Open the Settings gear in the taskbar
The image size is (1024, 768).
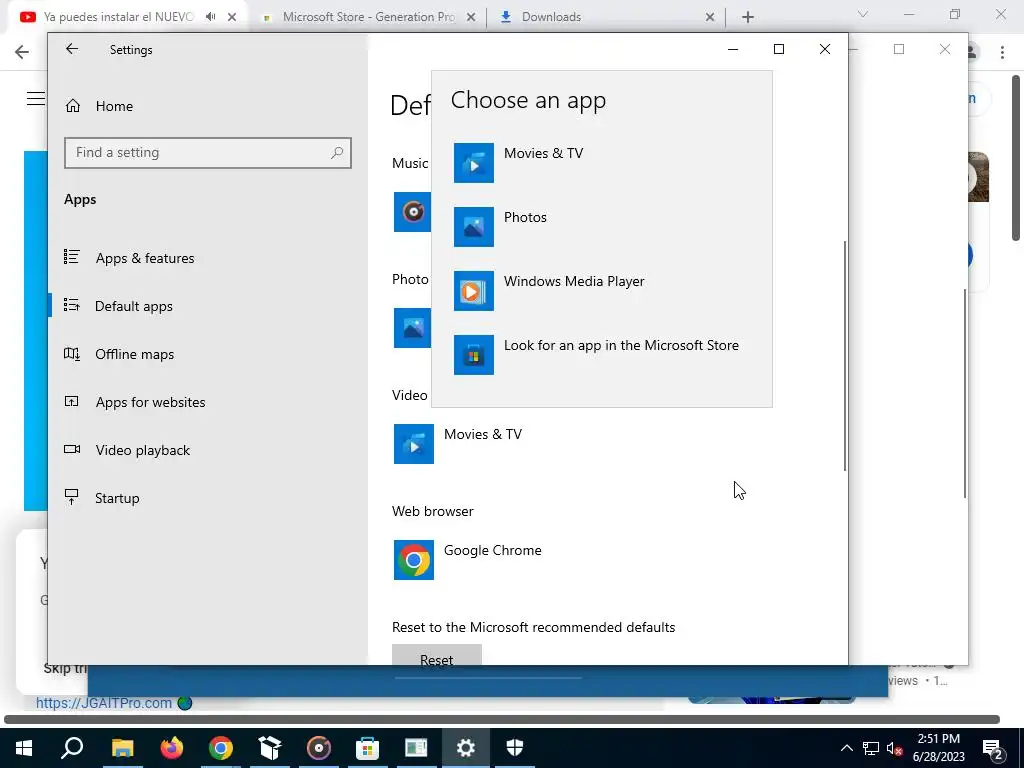(466, 748)
